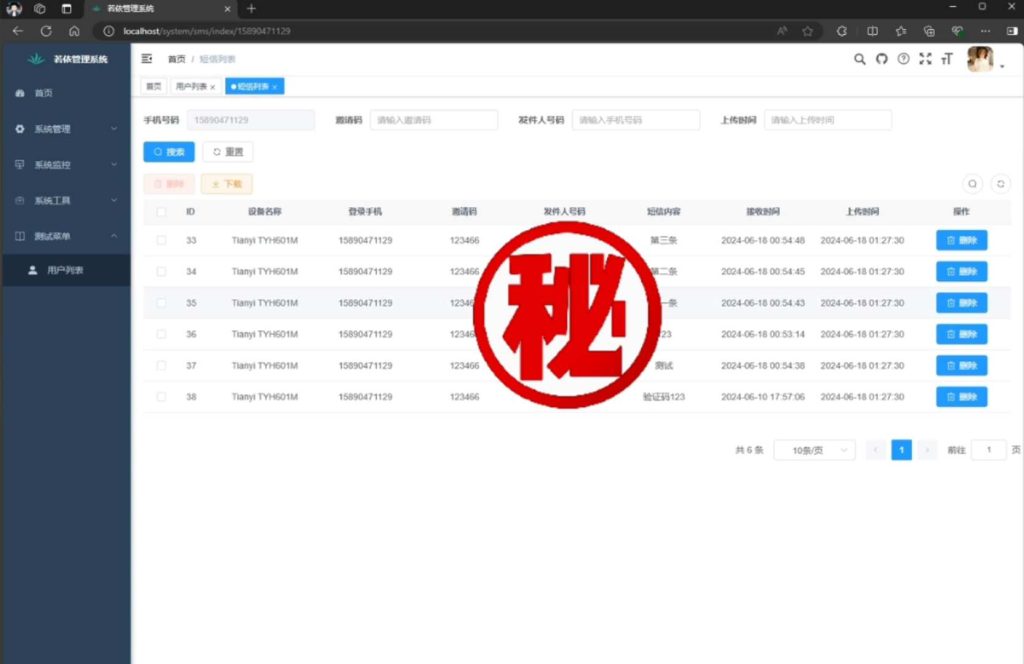Click the text size adjustment icon
This screenshot has width=1024, height=664.
click(946, 59)
